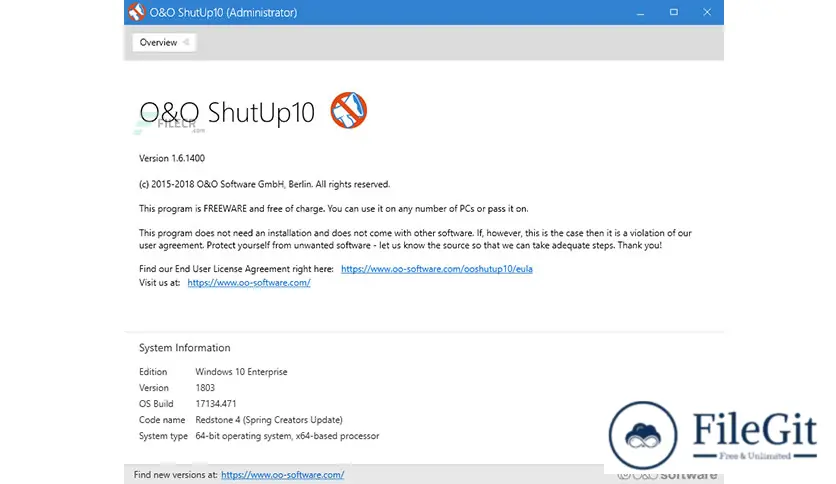The height and width of the screenshot is (484, 836).
Task: Click the '(c) 2015-2018 O&O Software GmbH' copyright line
Action: pos(264,184)
